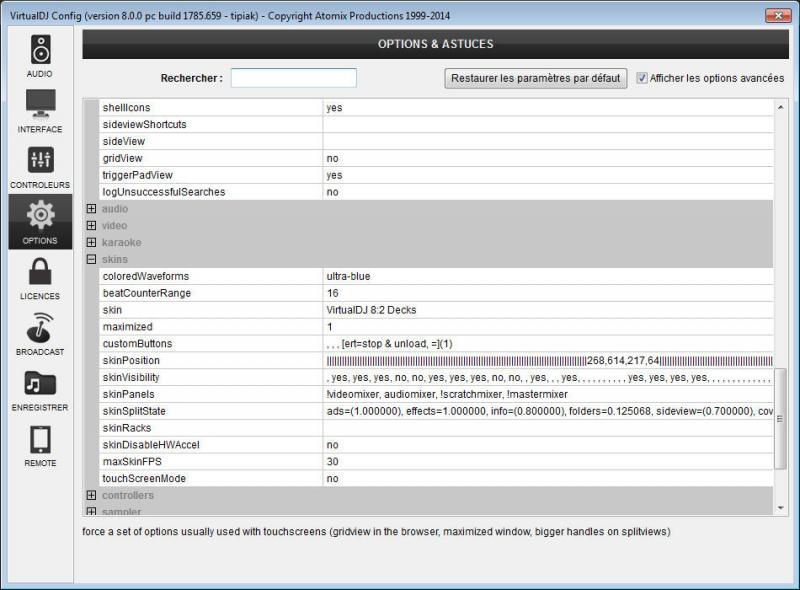
Task: Click the scrollbar down arrow
Action: click(x=780, y=508)
